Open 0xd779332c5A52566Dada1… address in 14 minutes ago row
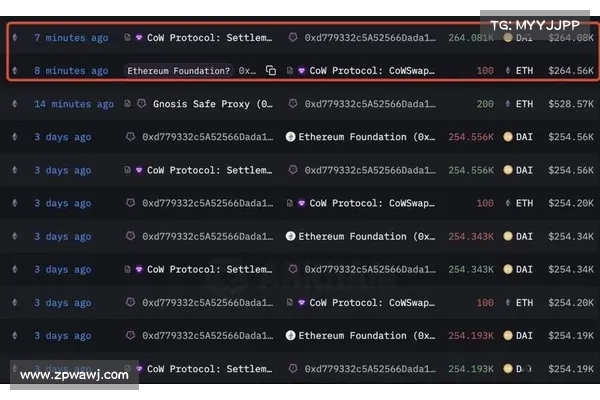The height and width of the screenshot is (400, 600). click(370, 104)
